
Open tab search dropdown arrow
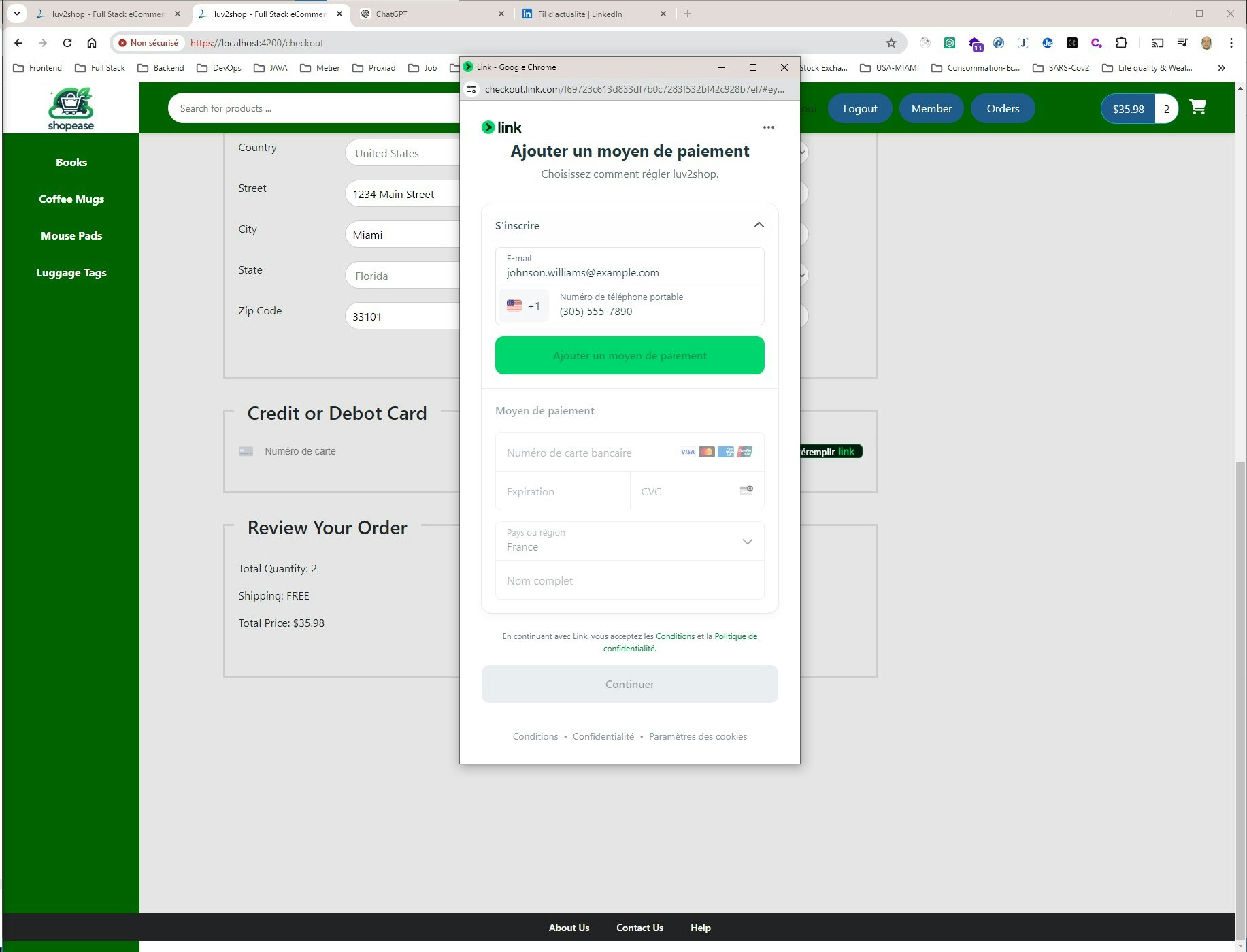[x=17, y=14]
